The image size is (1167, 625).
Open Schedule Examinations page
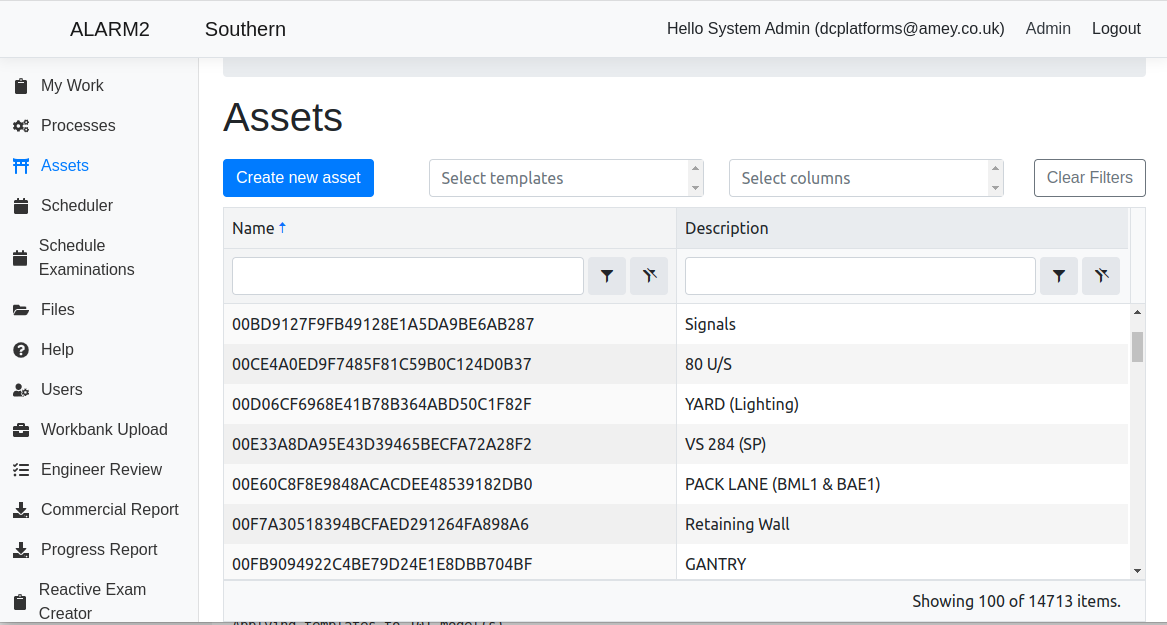(86, 257)
